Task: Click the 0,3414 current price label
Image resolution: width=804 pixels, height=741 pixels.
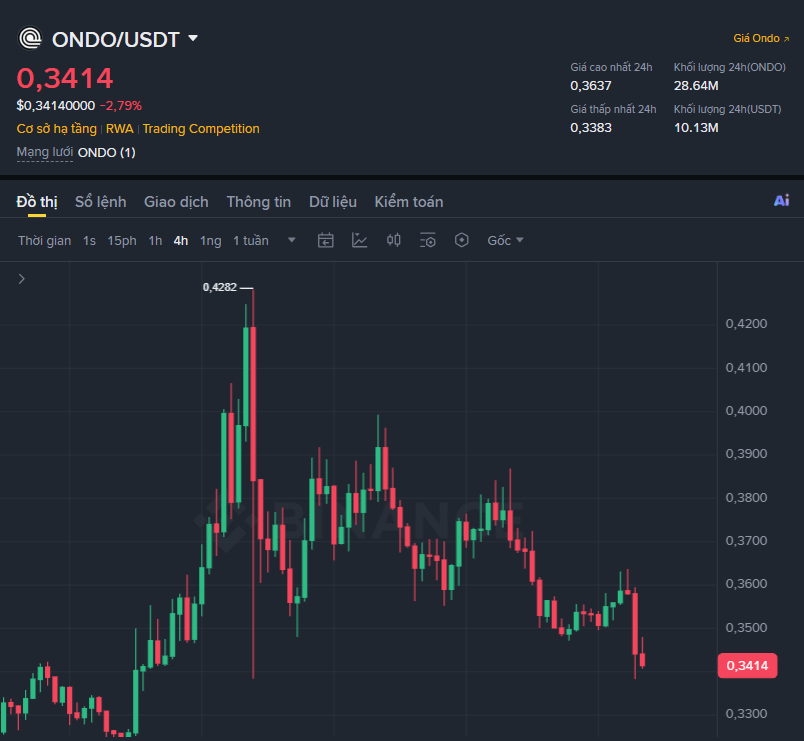Action: 747,666
